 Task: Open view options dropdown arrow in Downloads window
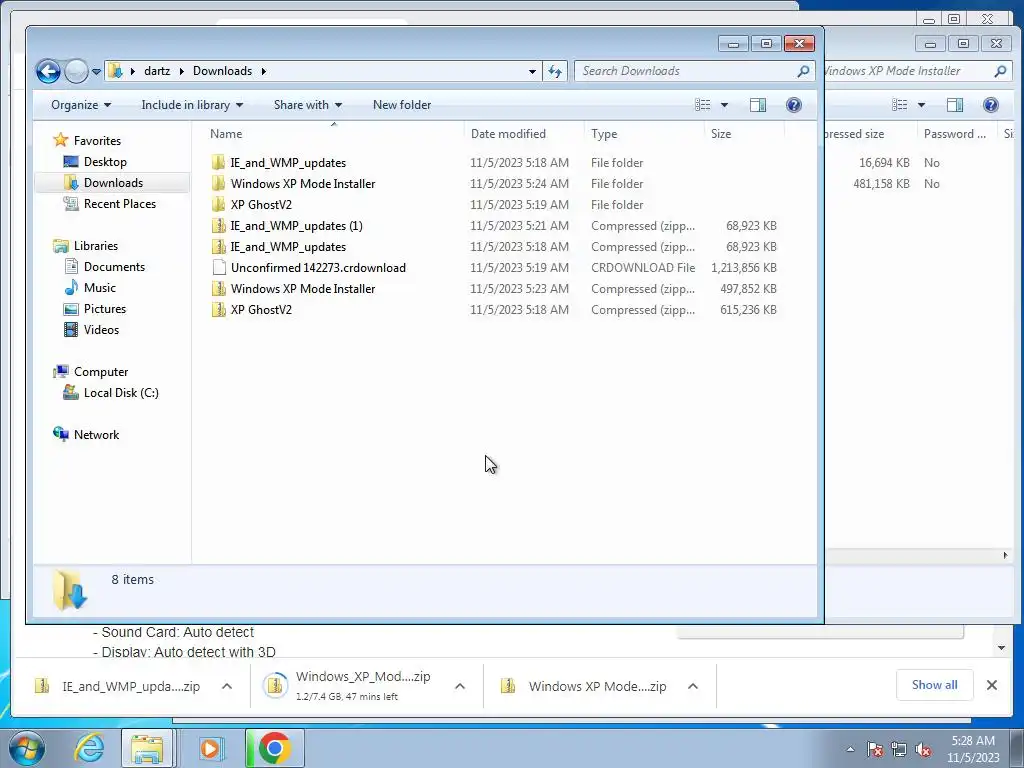click(x=724, y=105)
